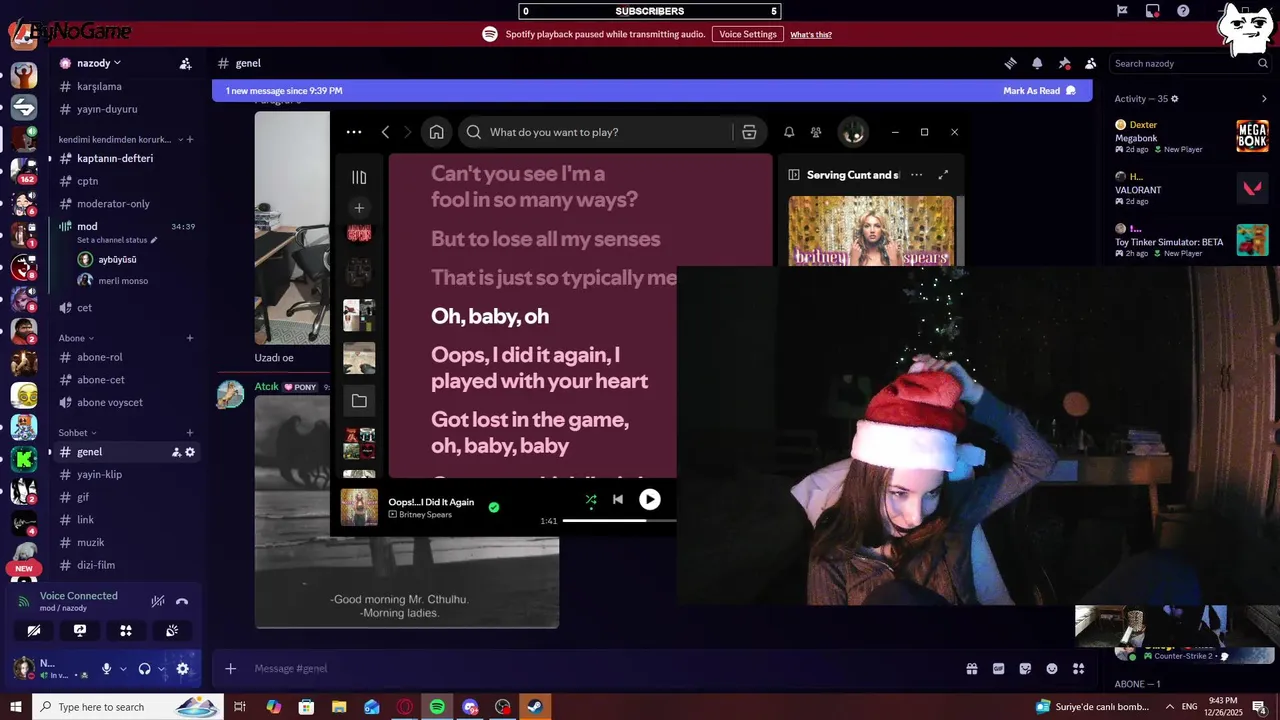
Task: Open the VALORANT activity entry
Action: (1190, 188)
